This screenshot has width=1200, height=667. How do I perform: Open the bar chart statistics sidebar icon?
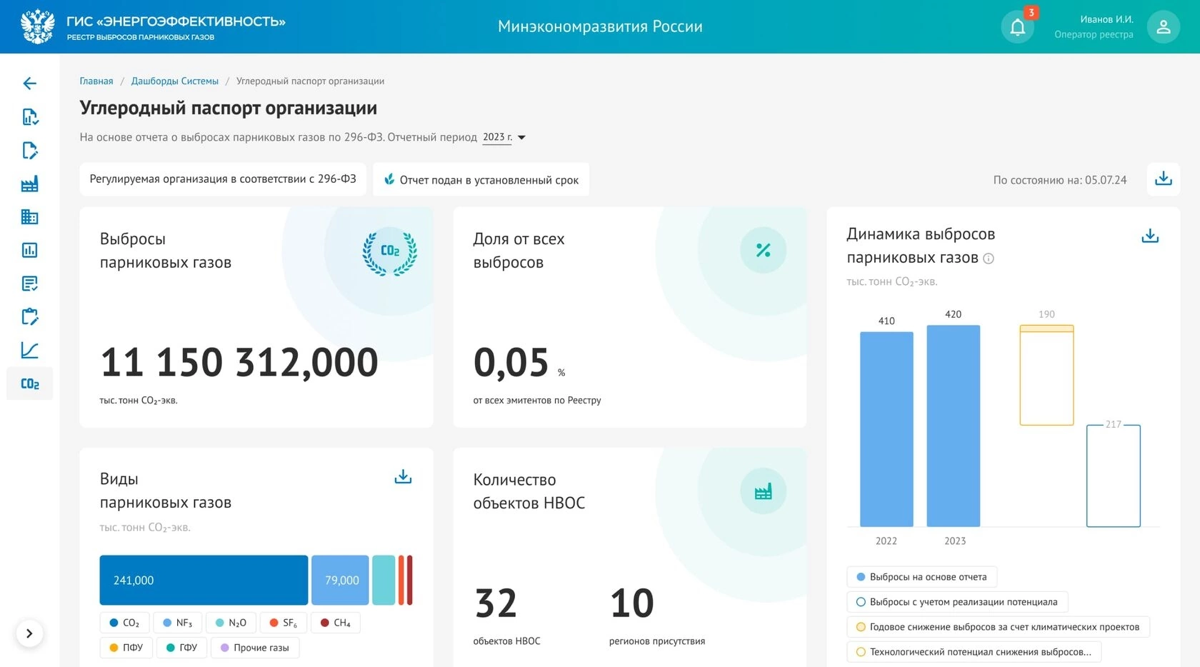click(x=29, y=250)
